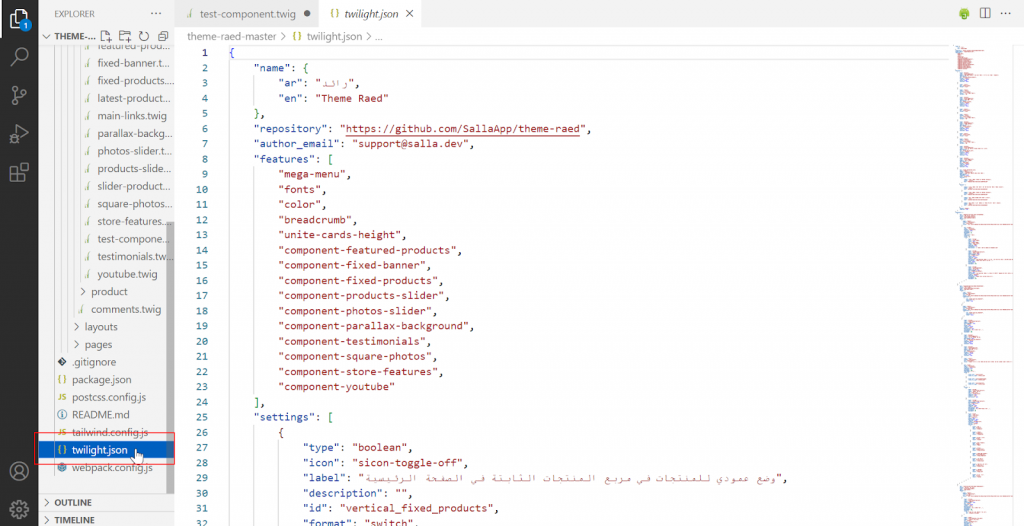1024x526 pixels.
Task: Open test-component twig file in explorer
Action: click(x=133, y=239)
